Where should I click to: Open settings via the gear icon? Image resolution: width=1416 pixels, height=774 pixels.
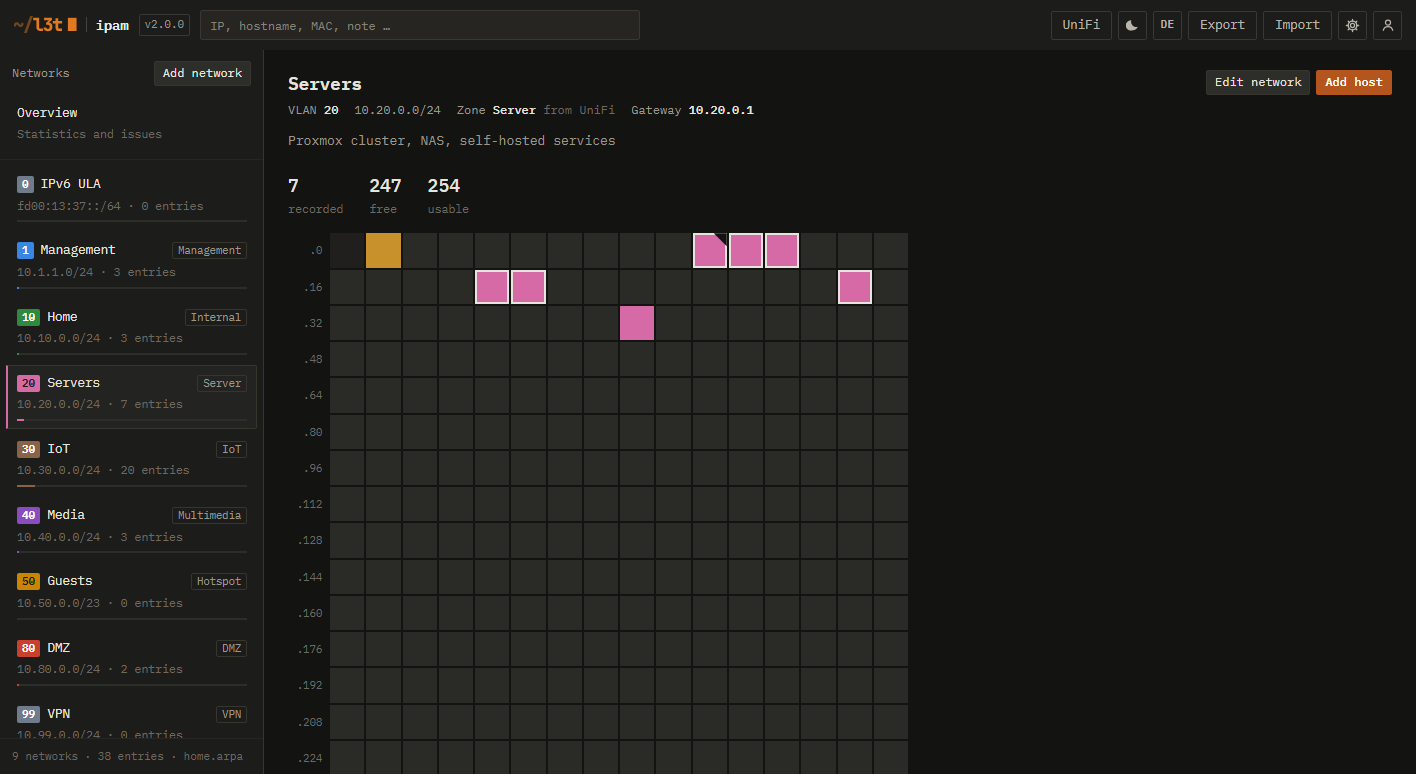click(1353, 25)
